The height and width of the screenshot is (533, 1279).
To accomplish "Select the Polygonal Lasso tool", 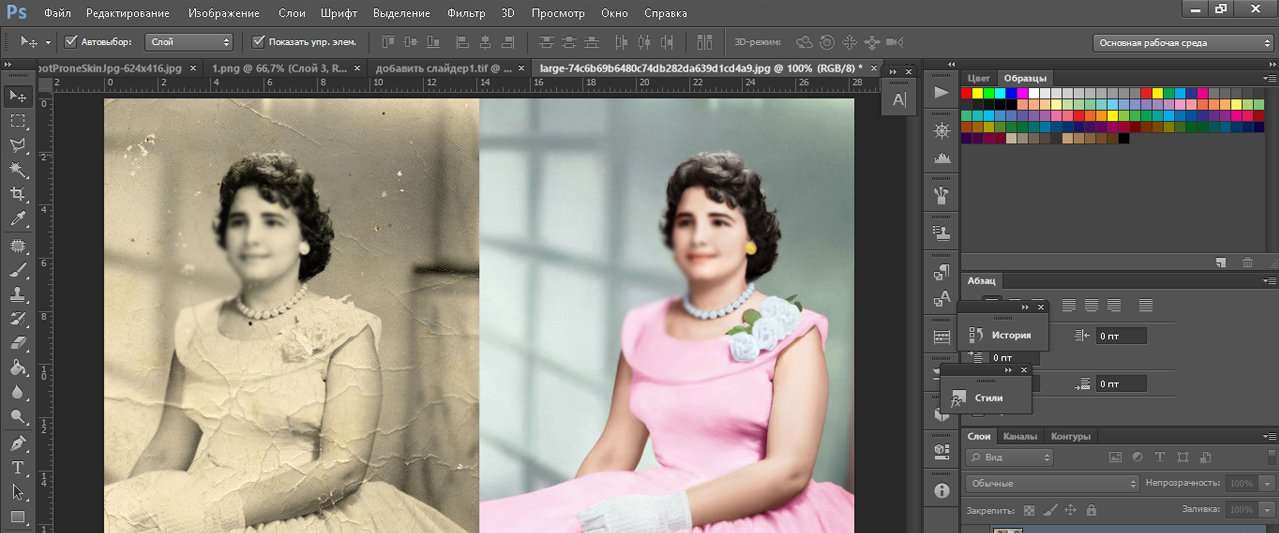I will [x=18, y=146].
